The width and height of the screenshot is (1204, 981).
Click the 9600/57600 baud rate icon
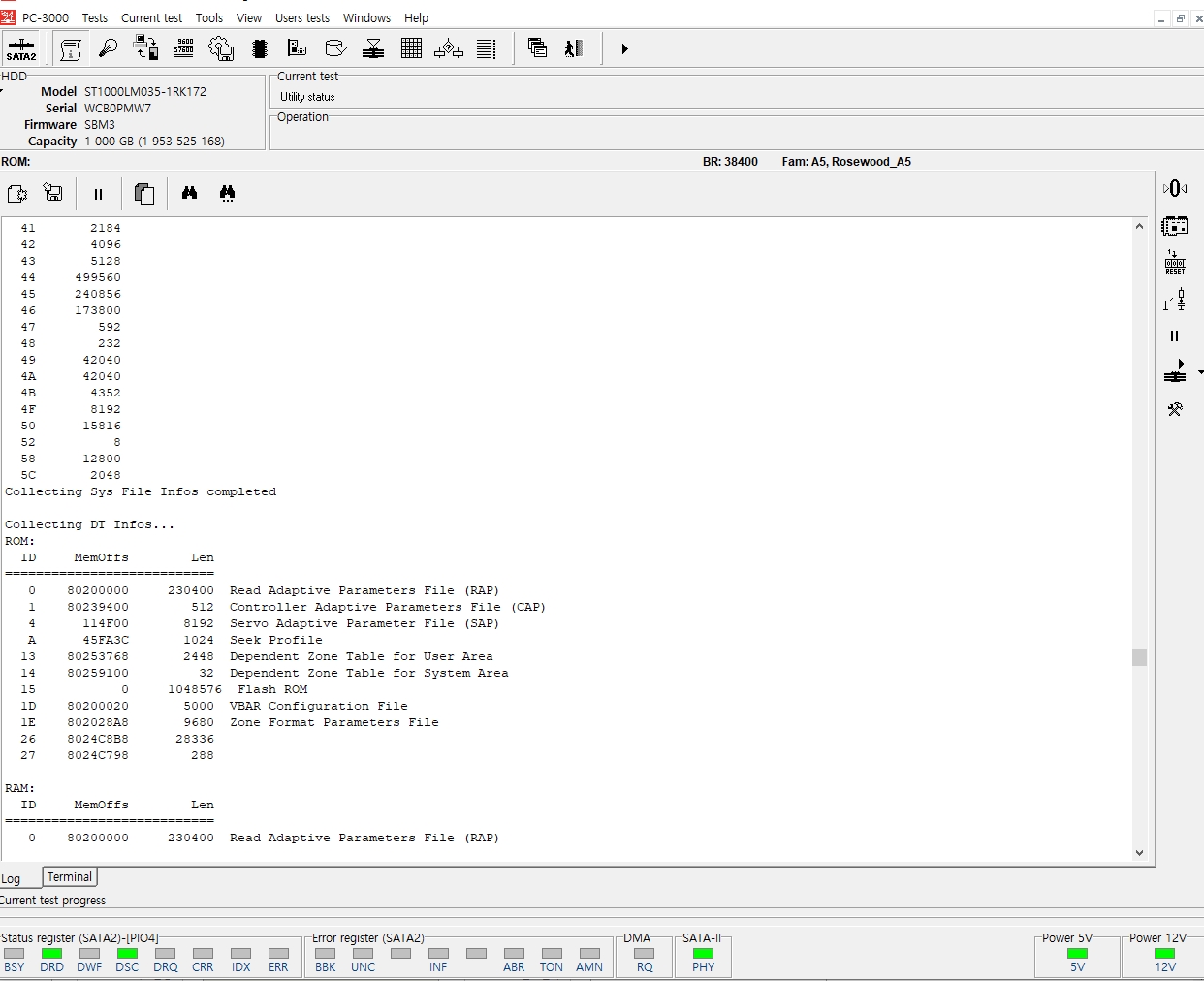[x=184, y=48]
